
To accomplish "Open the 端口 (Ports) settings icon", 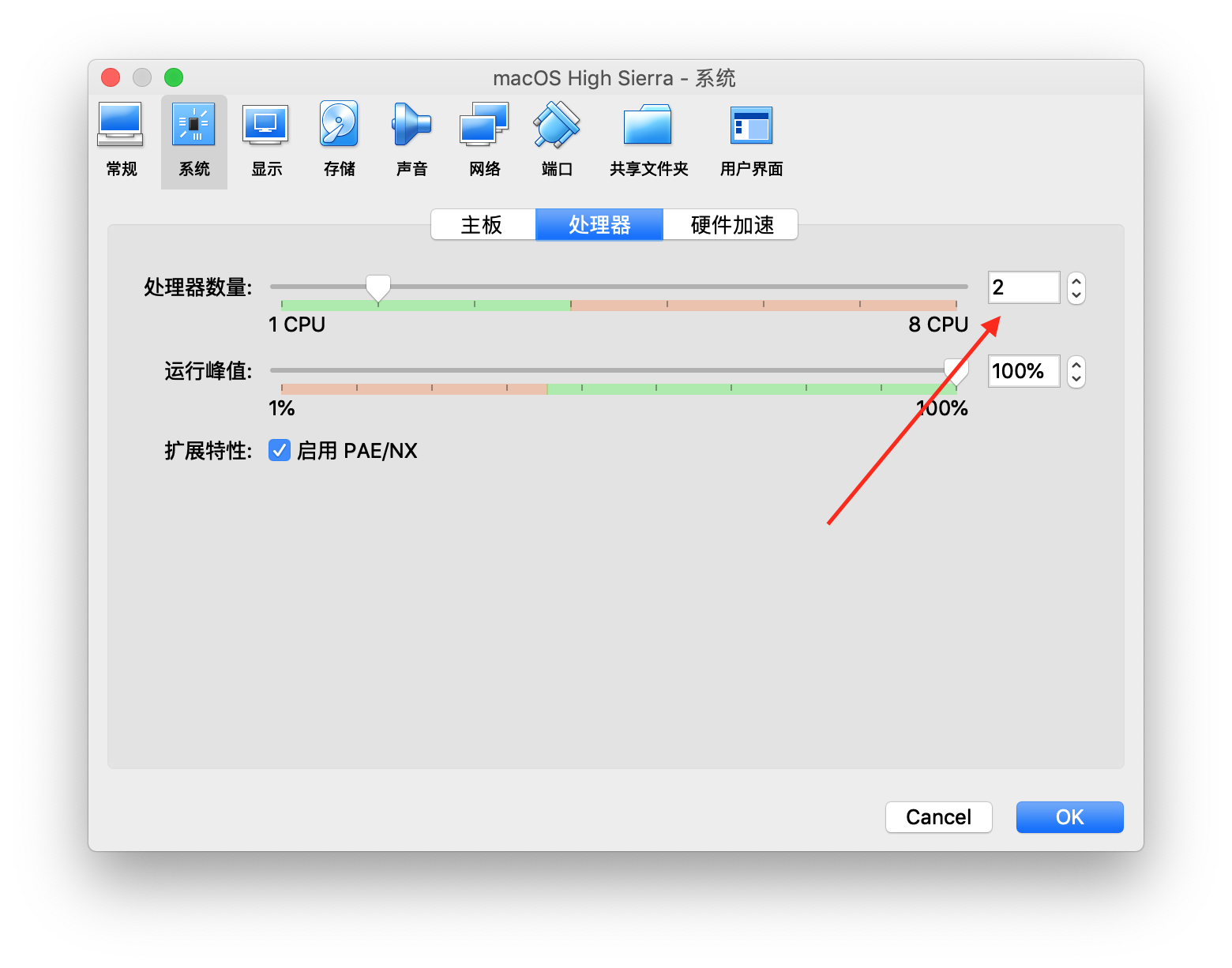I will [557, 126].
